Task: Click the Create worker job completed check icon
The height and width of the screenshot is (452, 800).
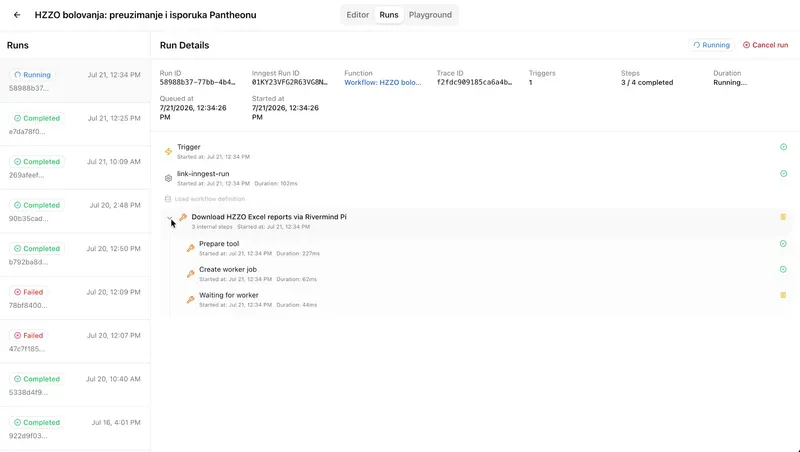Action: [x=783, y=269]
